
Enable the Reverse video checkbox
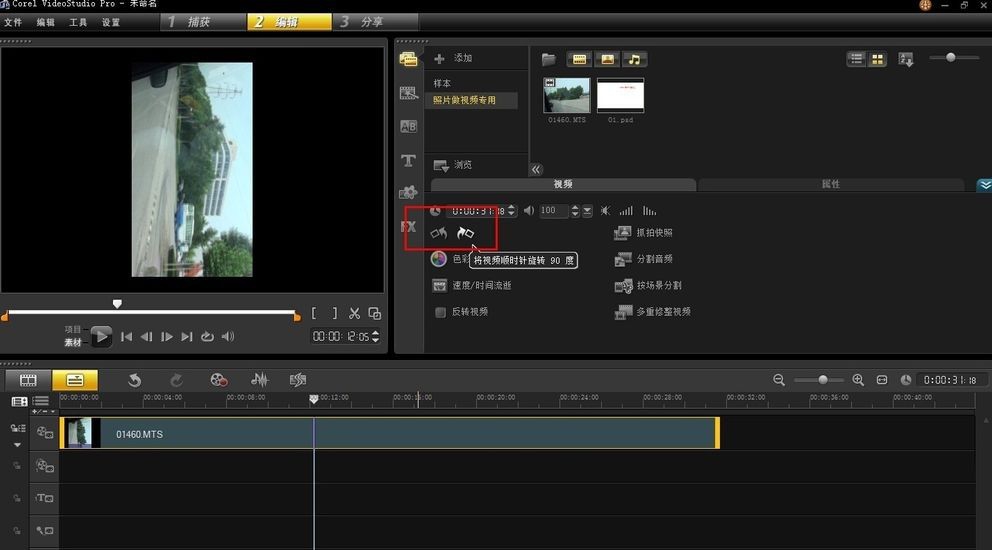(x=440, y=312)
